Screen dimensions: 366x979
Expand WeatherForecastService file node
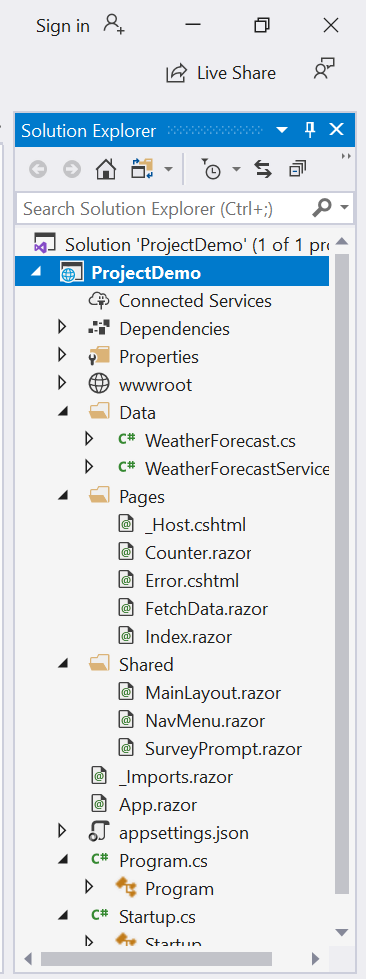[x=89, y=467]
